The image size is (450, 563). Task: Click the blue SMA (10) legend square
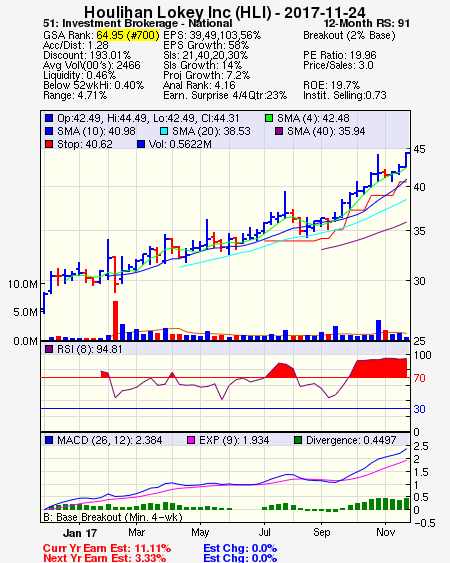point(49,131)
